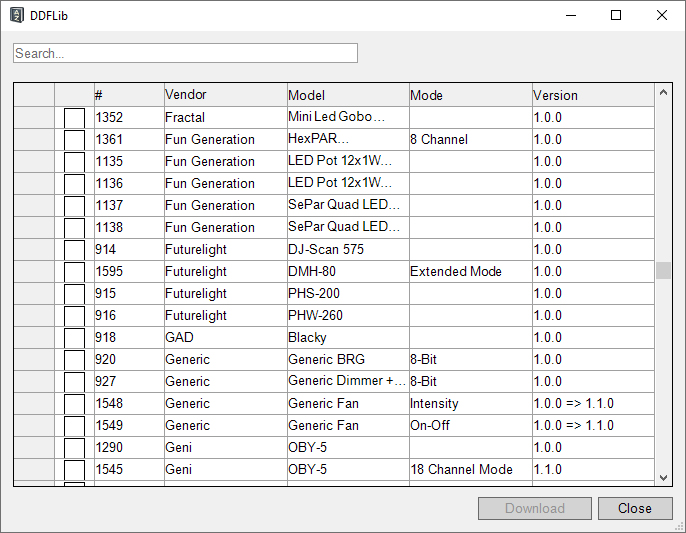Image resolution: width=686 pixels, height=533 pixels.
Task: Check the box for Fractal row 1352
Action: tap(74, 118)
